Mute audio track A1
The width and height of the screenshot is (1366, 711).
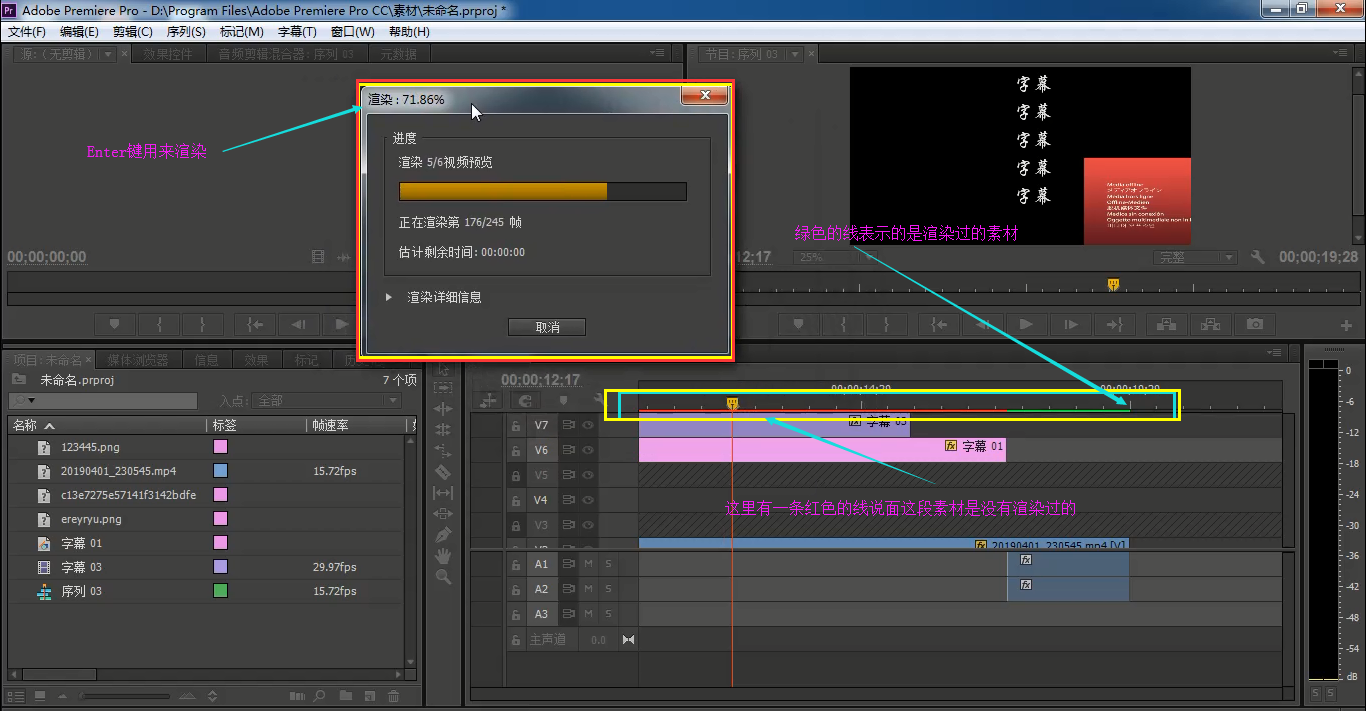coord(588,564)
